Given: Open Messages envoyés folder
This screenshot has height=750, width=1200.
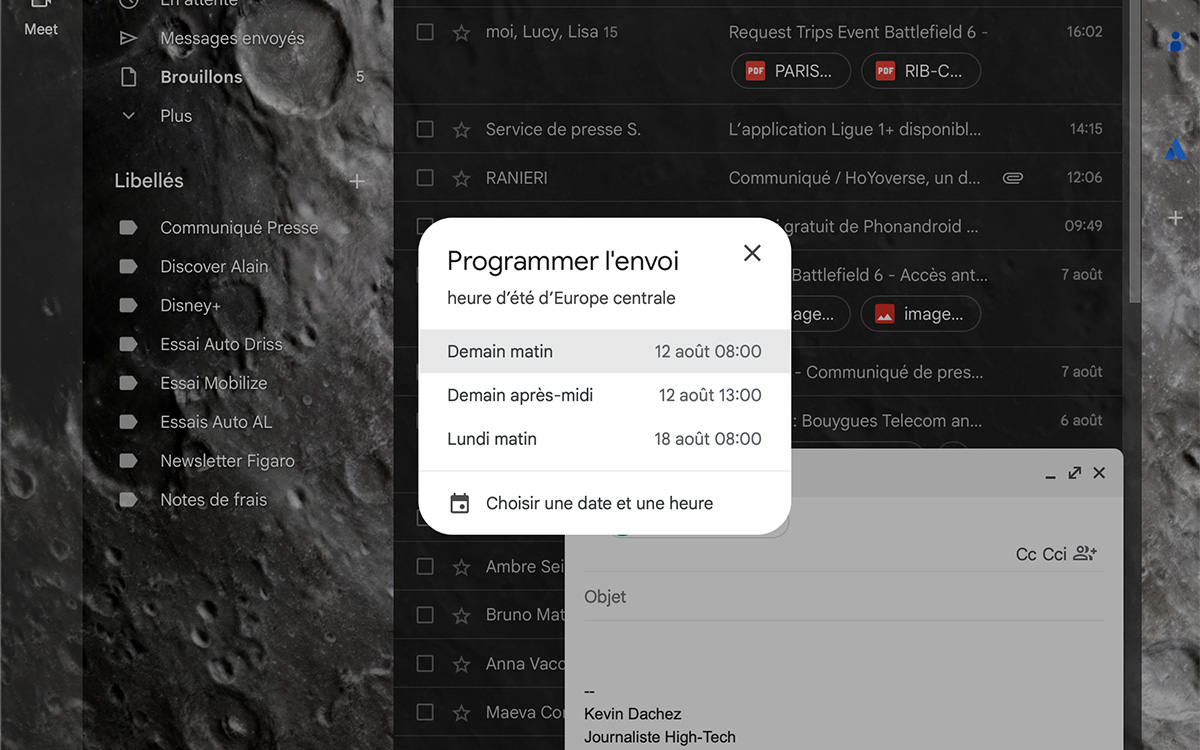Looking at the screenshot, I should [232, 38].
